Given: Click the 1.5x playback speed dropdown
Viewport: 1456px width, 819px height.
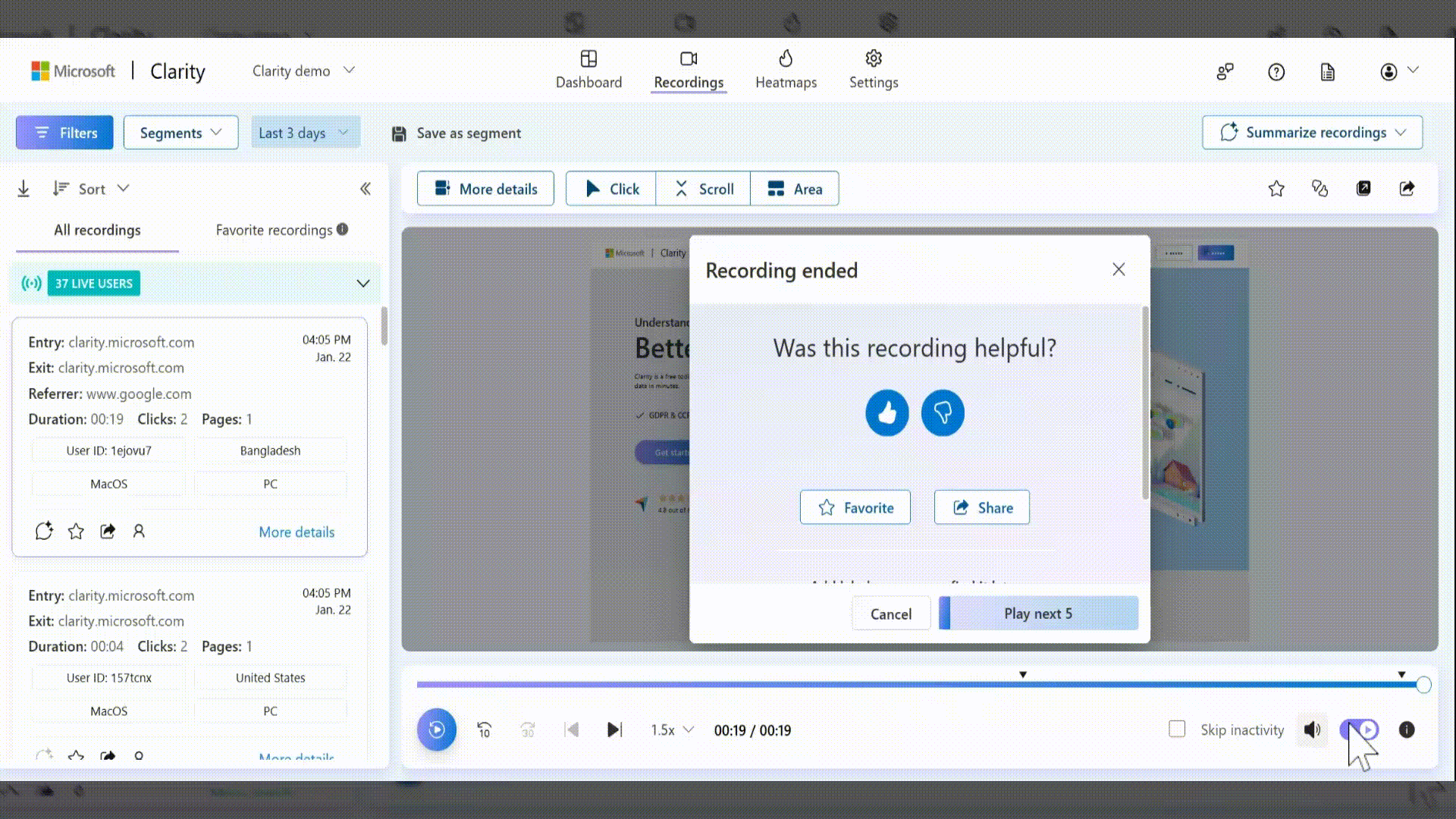Looking at the screenshot, I should pyautogui.click(x=670, y=729).
